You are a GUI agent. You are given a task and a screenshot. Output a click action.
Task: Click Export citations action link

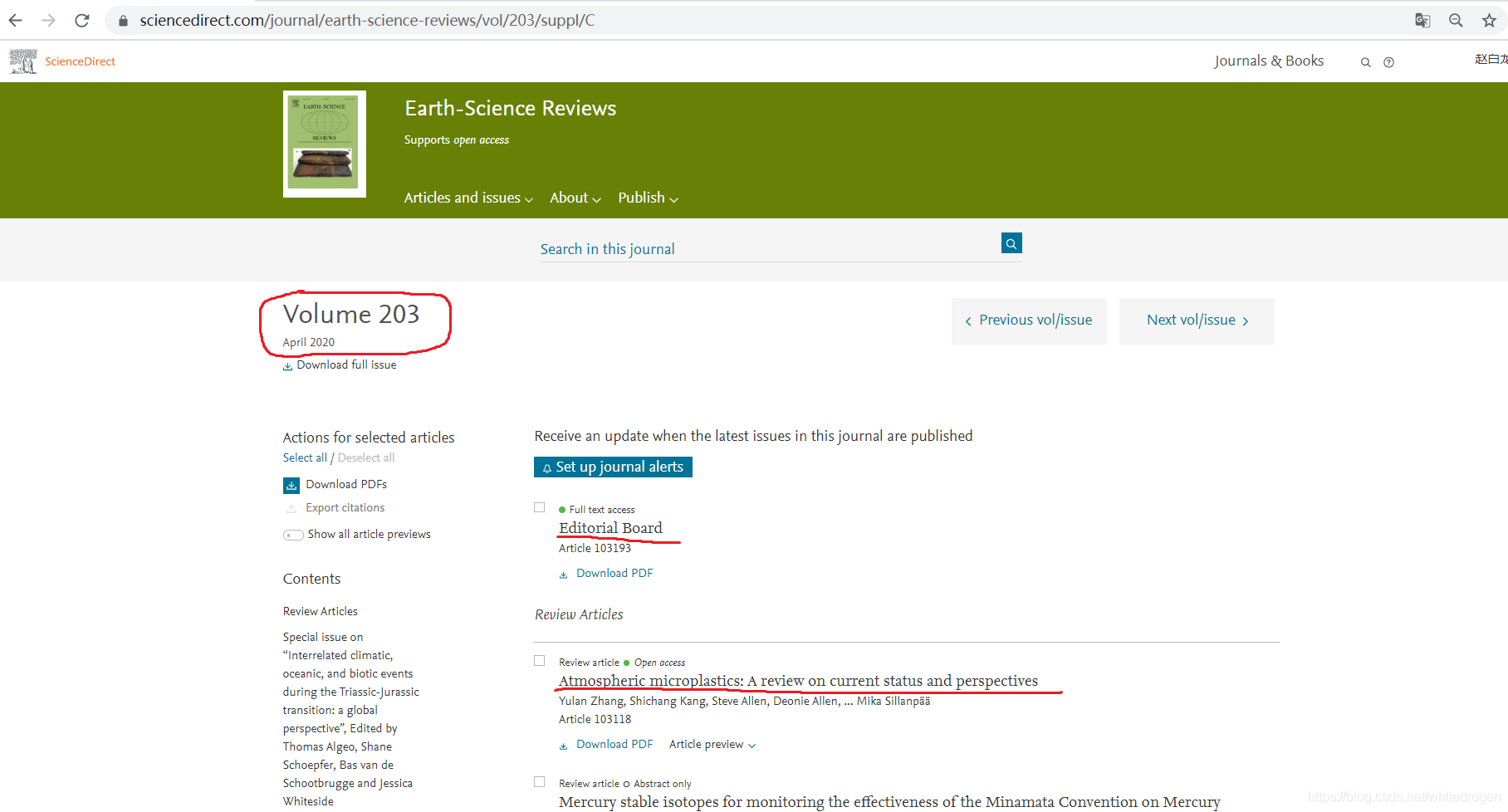point(345,508)
